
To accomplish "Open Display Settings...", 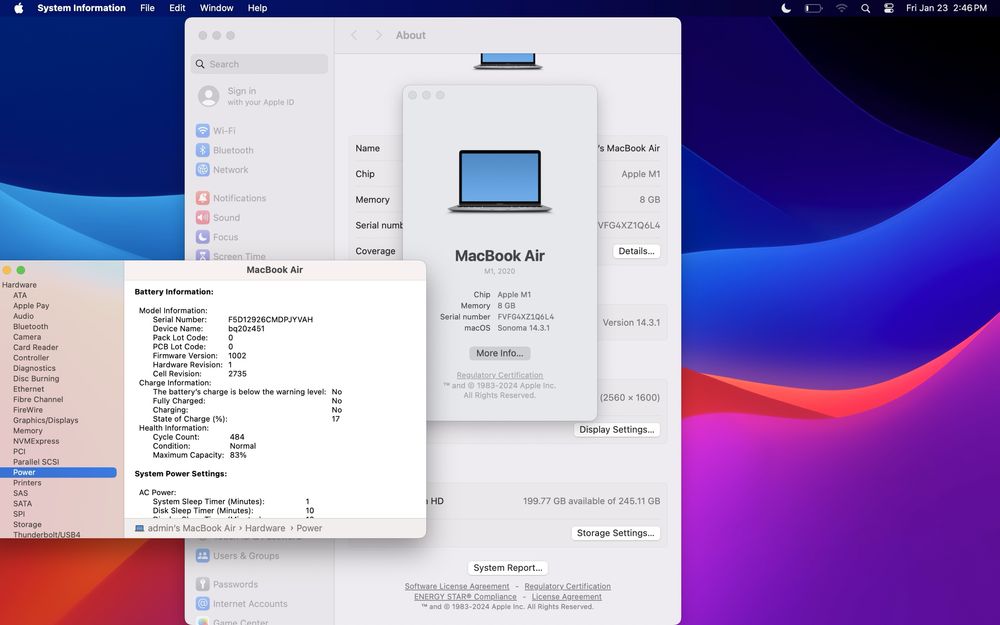I will [x=617, y=430].
